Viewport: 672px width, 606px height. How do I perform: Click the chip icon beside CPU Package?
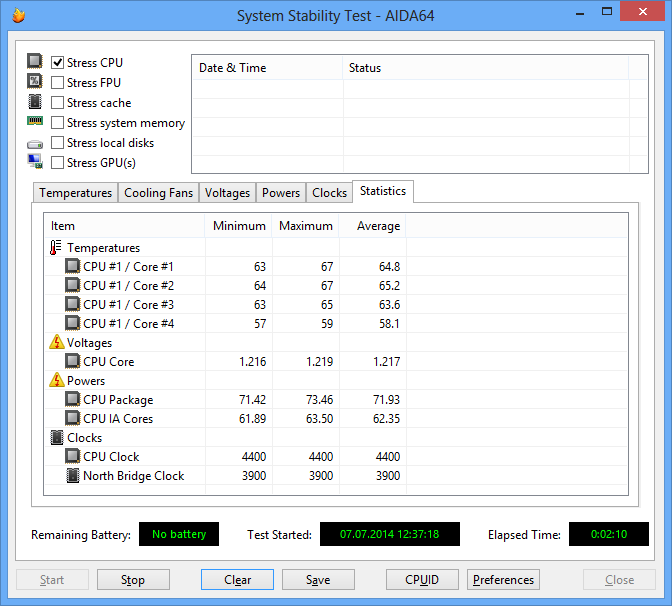(72, 399)
